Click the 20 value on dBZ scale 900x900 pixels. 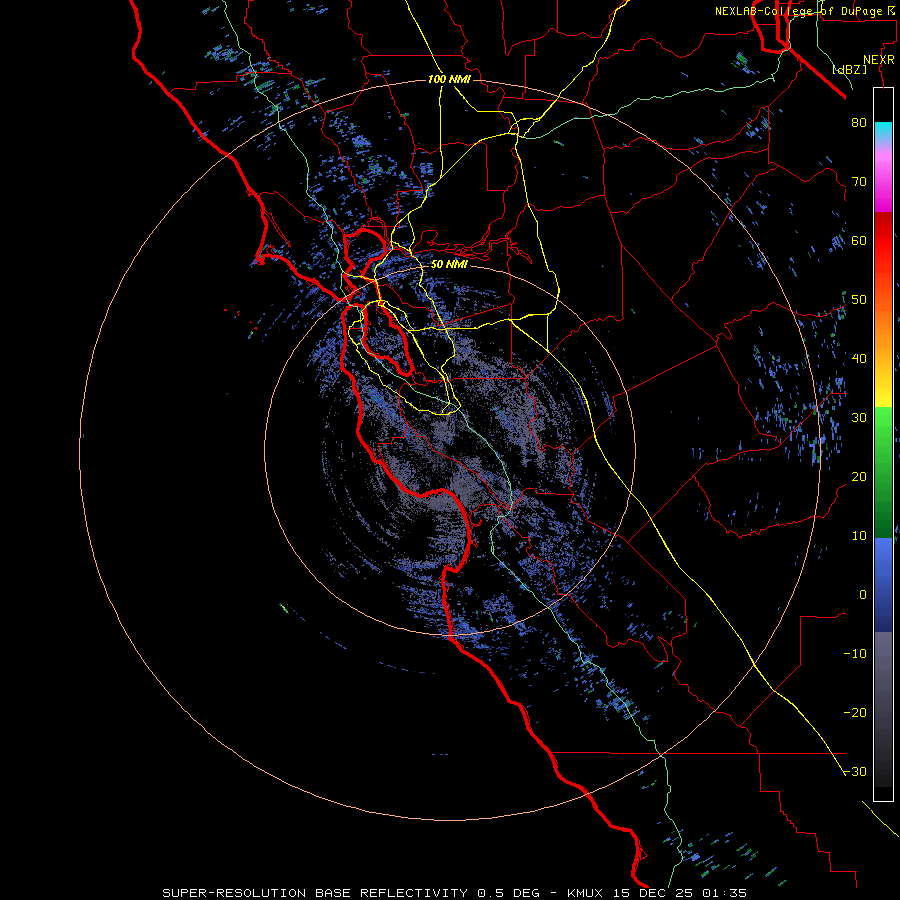859,477
